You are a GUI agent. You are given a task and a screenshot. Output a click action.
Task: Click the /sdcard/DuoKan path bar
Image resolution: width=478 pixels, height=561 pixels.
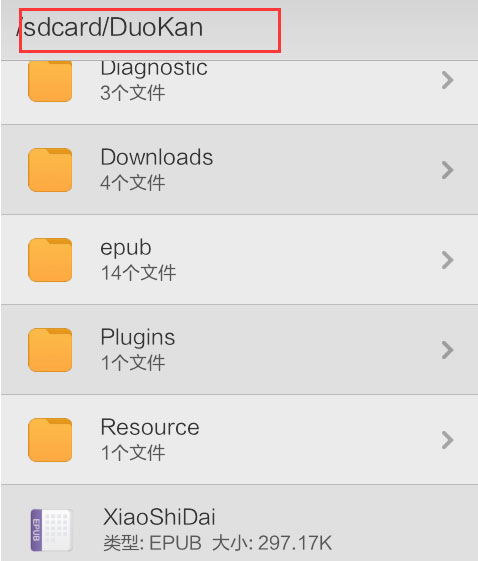pyautogui.click(x=150, y=31)
